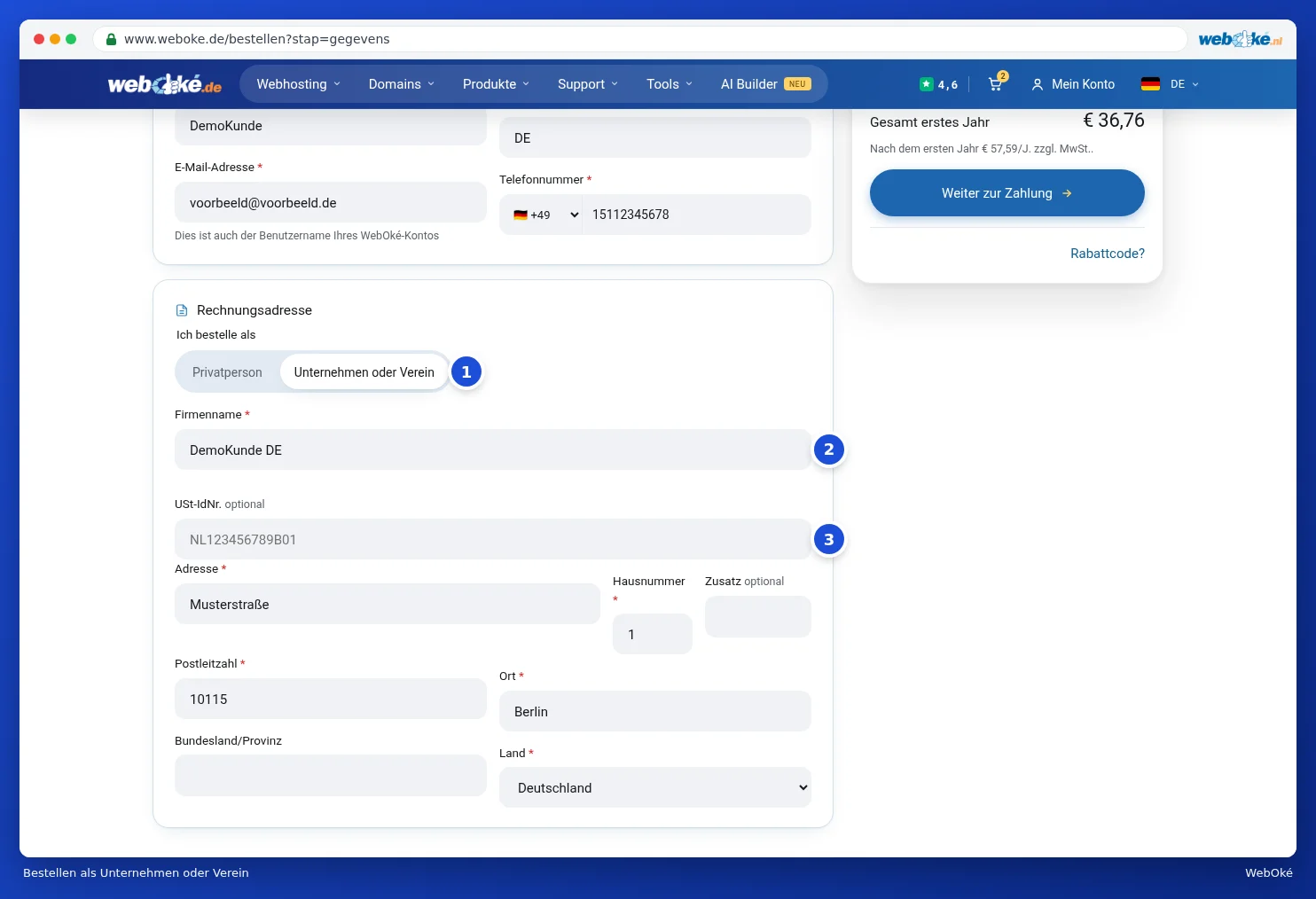Click the green star rating badge
The image size is (1316, 899).
pyautogui.click(x=927, y=84)
